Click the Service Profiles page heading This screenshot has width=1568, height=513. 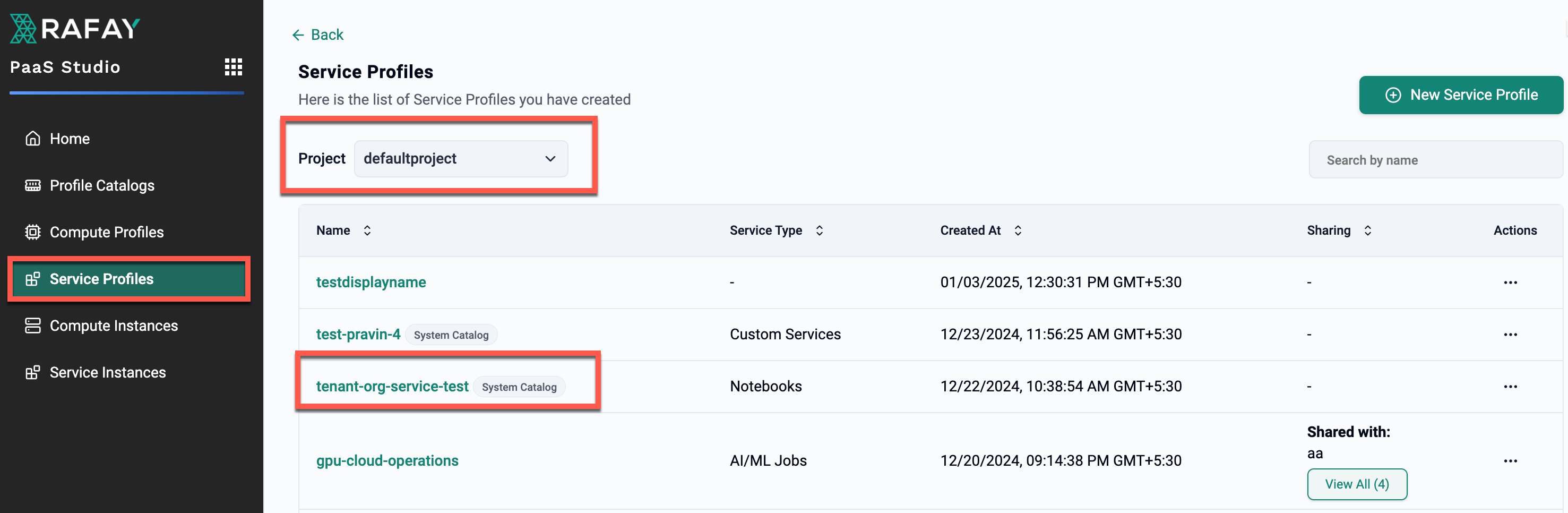coord(365,72)
